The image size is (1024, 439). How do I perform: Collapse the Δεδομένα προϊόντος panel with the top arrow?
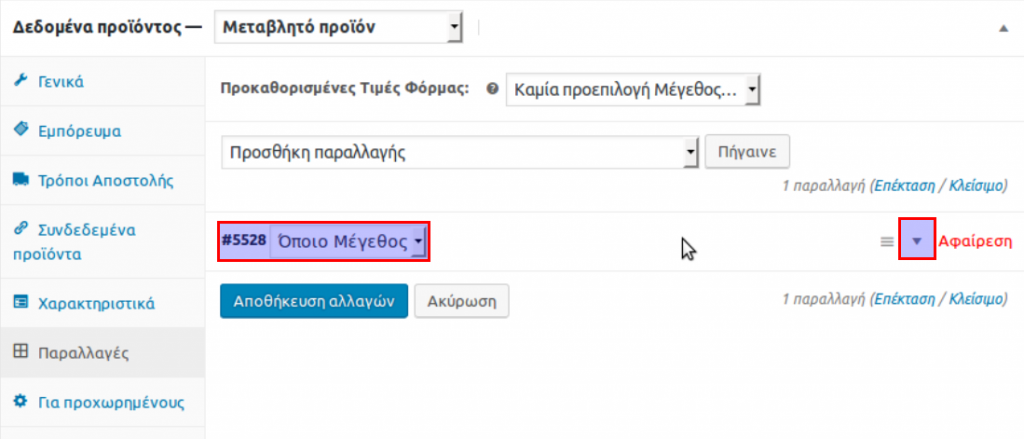1003,28
